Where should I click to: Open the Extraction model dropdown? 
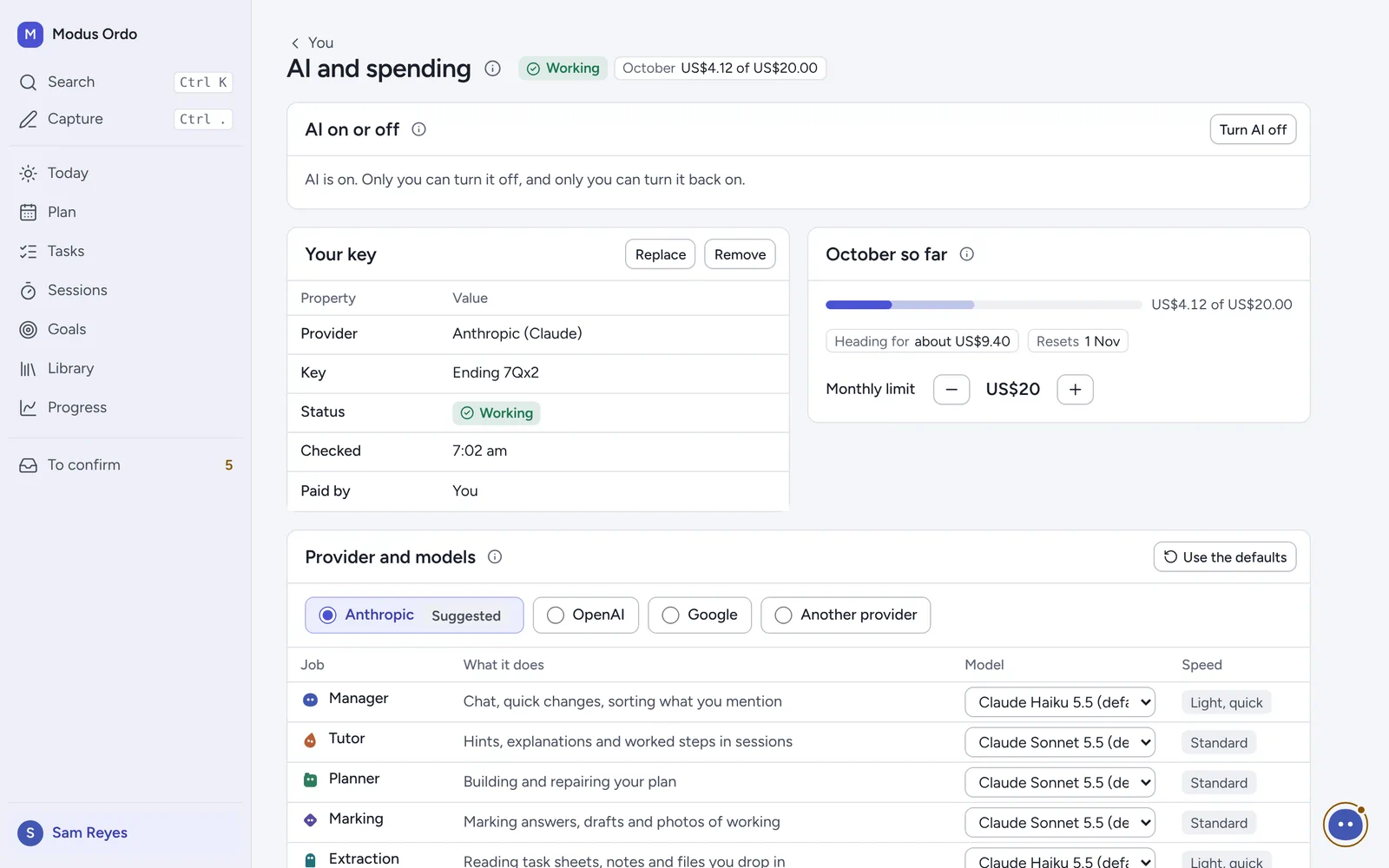point(1060,859)
